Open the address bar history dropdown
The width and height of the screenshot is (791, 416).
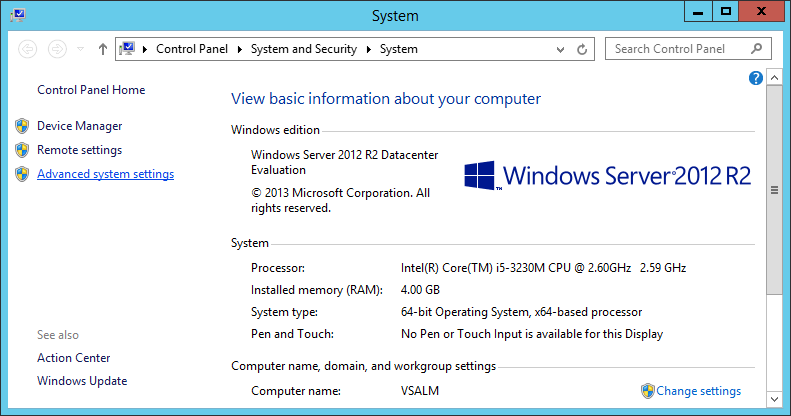[560, 49]
